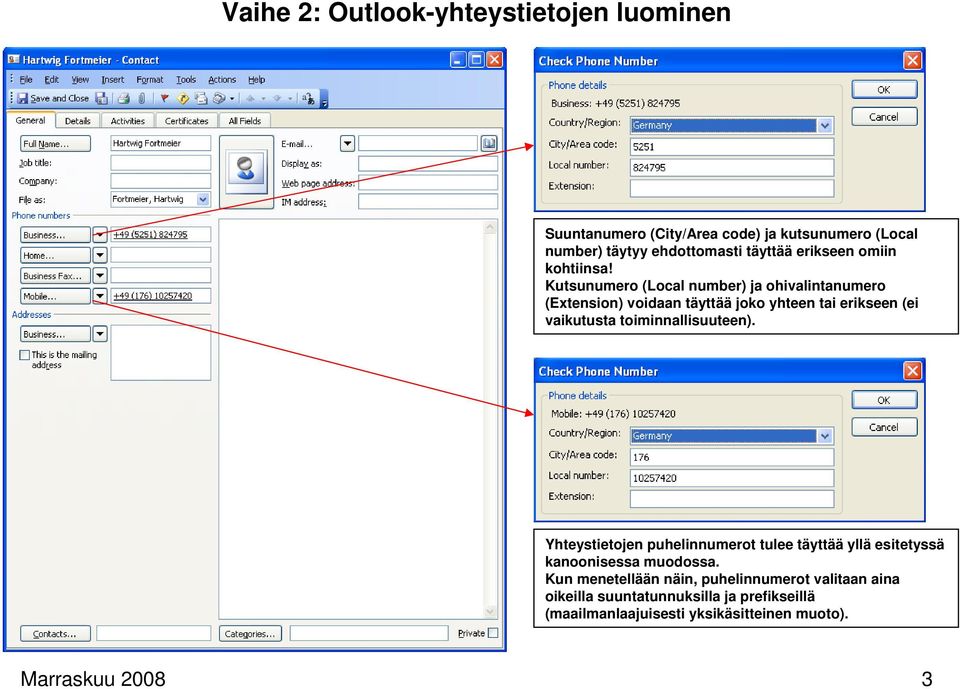960x689 pixels.
Task: Open dropdown arrow beside Mobile... button
Action: click(x=100, y=296)
